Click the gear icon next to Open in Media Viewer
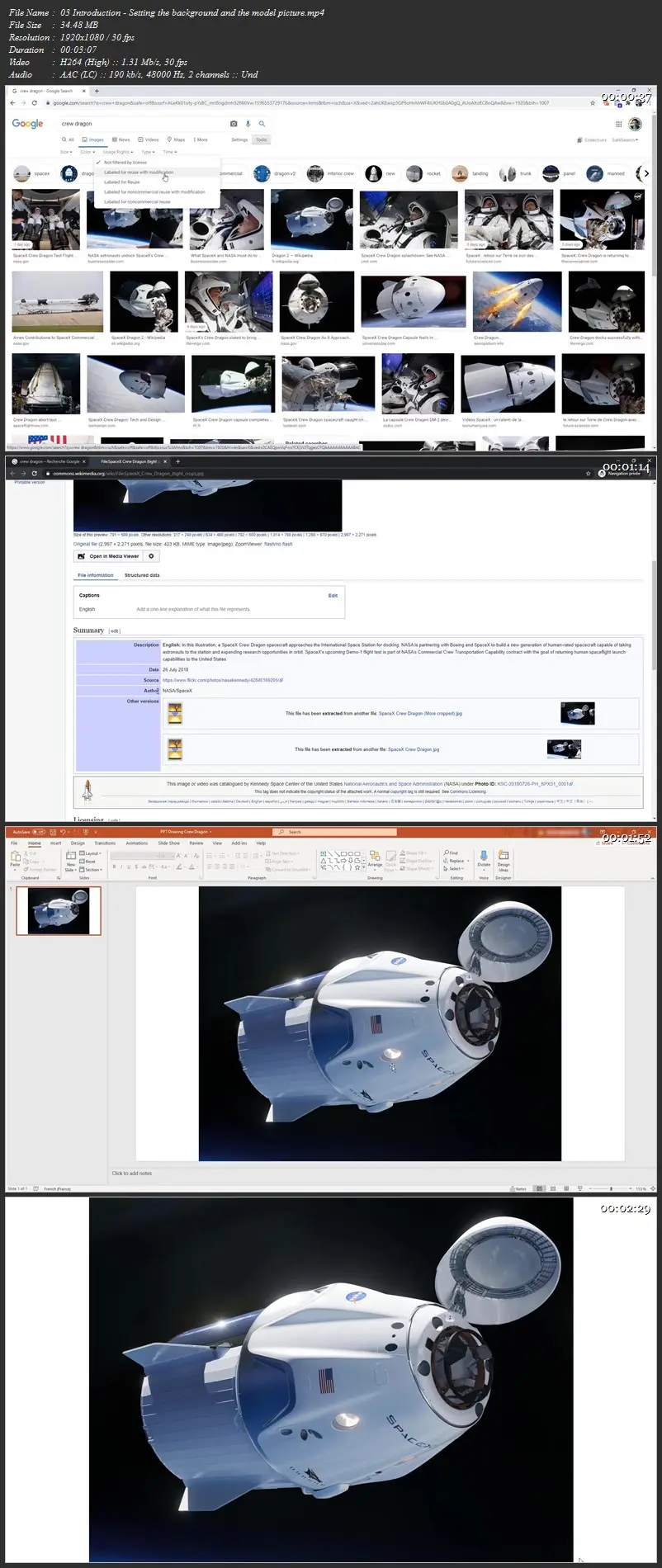The width and height of the screenshot is (662, 1568). pos(151,556)
